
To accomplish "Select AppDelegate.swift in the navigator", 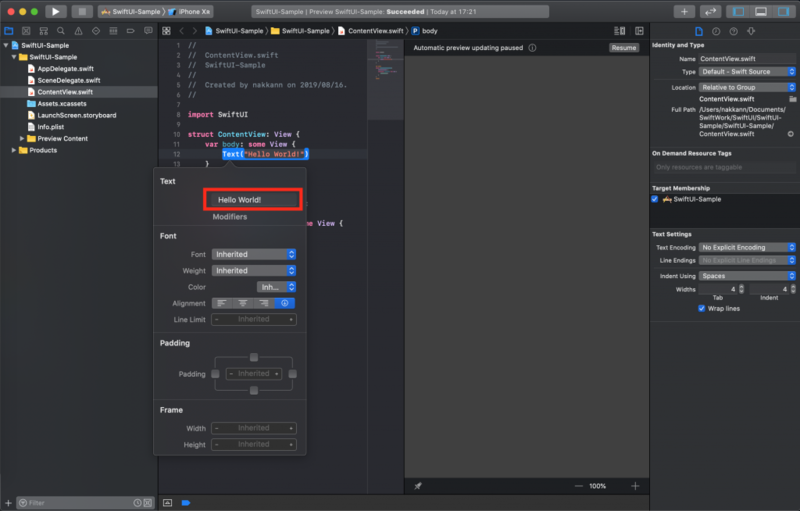I will pyautogui.click(x=65, y=69).
